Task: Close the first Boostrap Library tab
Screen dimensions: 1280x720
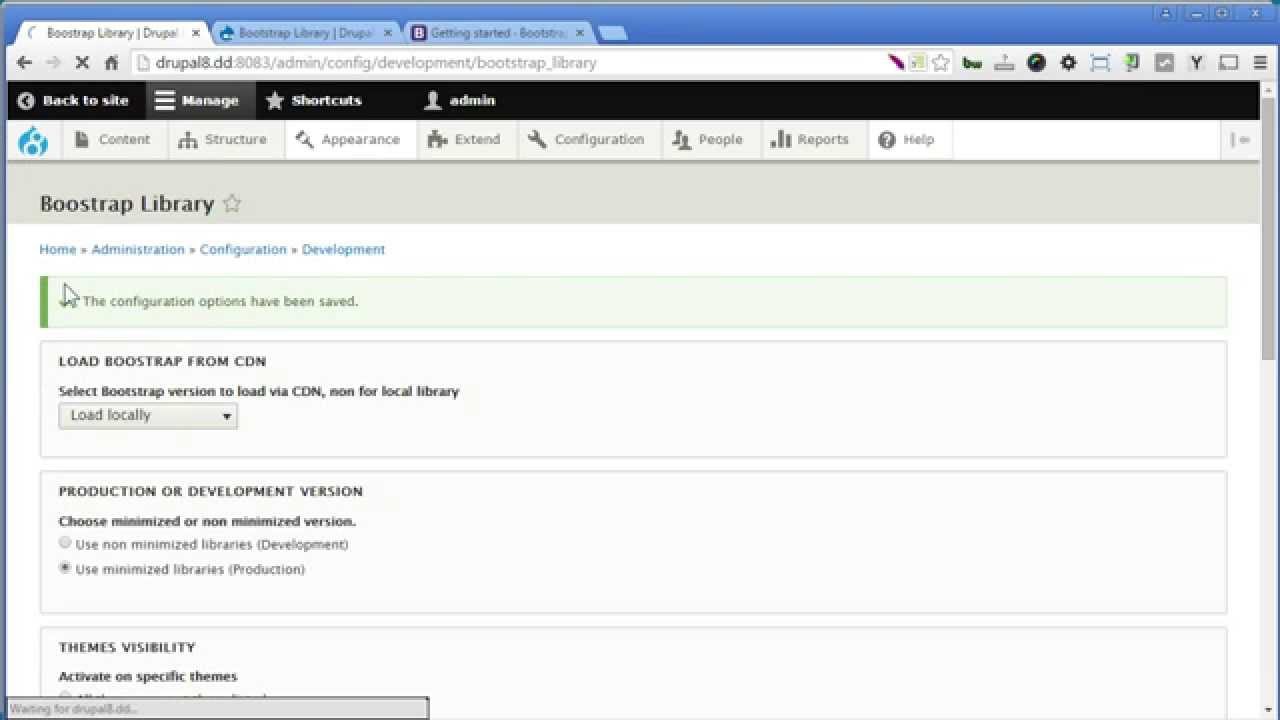Action: pyautogui.click(x=196, y=33)
